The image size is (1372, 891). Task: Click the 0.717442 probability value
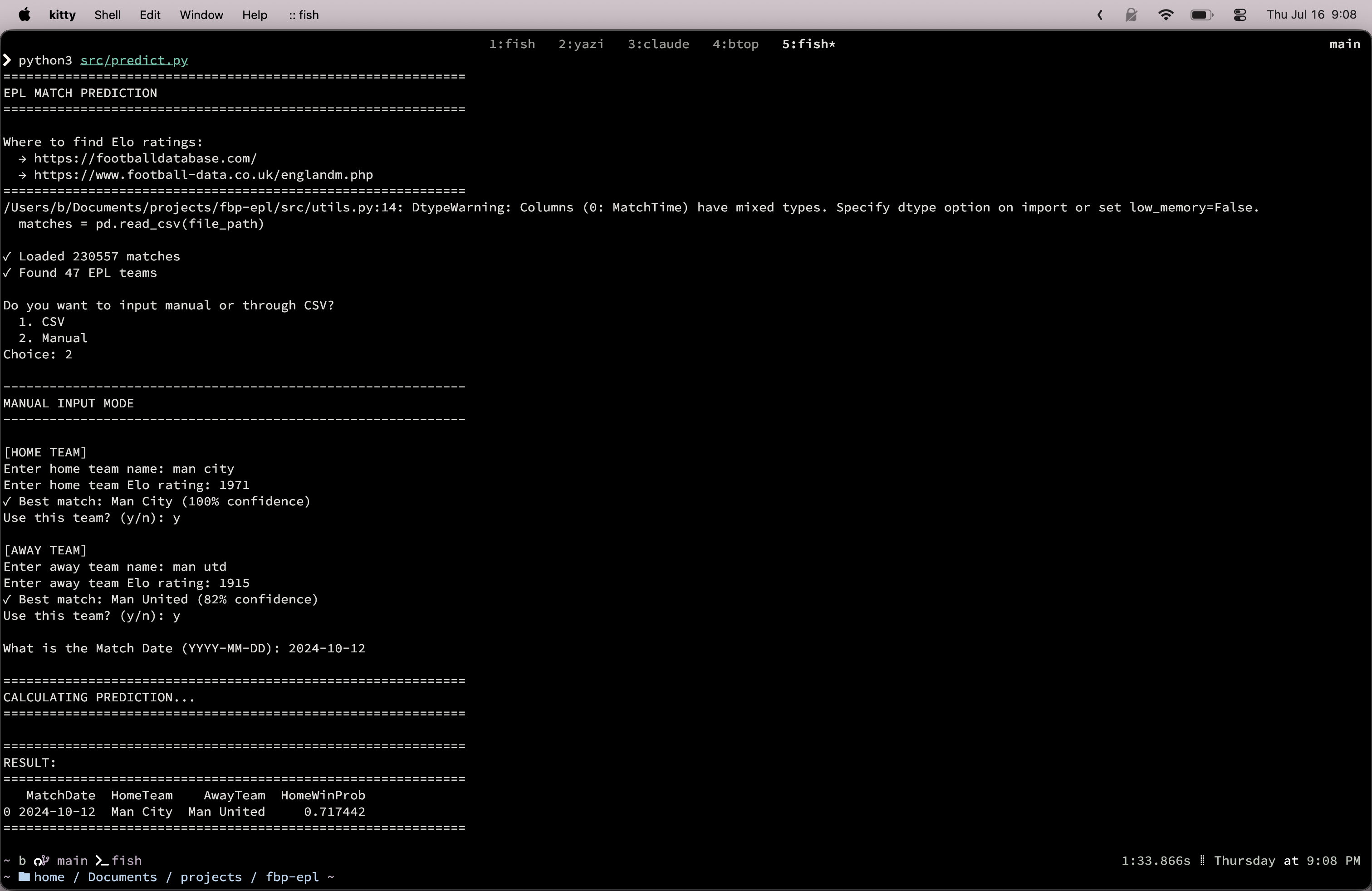click(334, 812)
